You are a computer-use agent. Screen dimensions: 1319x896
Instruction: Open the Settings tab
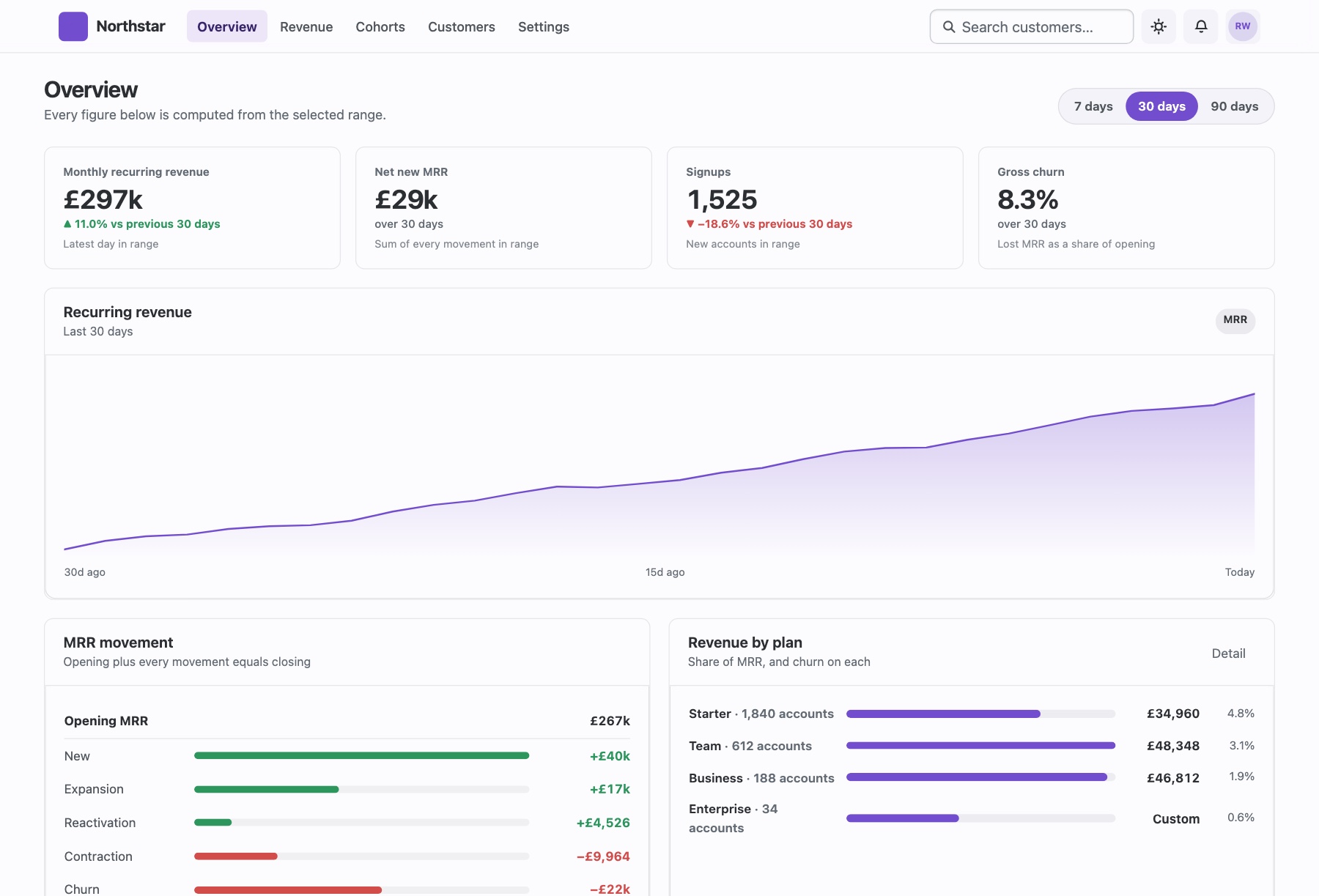point(544,26)
